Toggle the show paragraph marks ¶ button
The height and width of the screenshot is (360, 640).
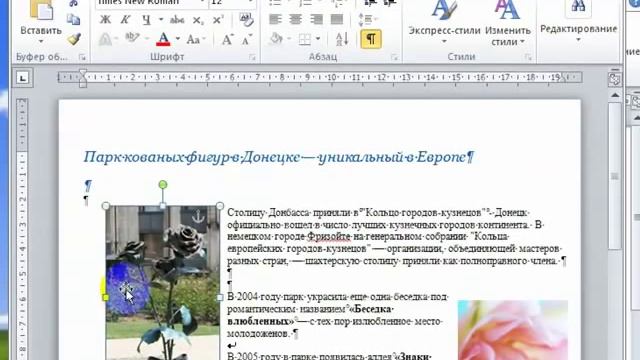pos(371,39)
